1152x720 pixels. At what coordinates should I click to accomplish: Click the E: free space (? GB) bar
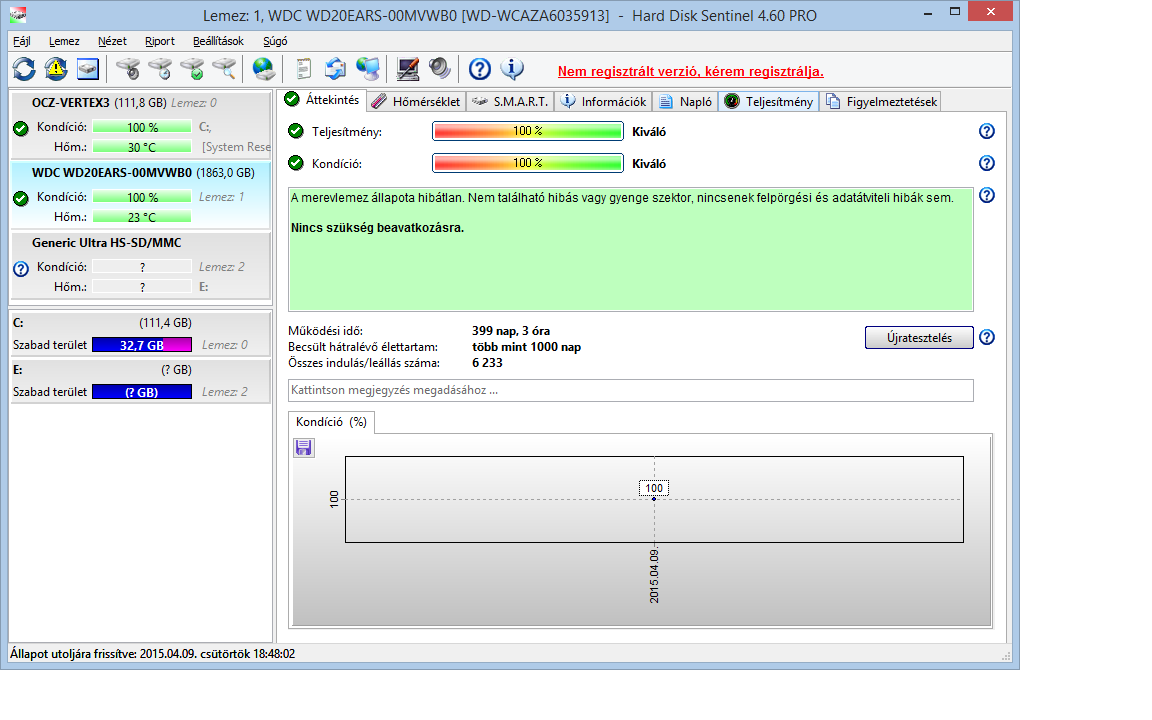point(142,392)
